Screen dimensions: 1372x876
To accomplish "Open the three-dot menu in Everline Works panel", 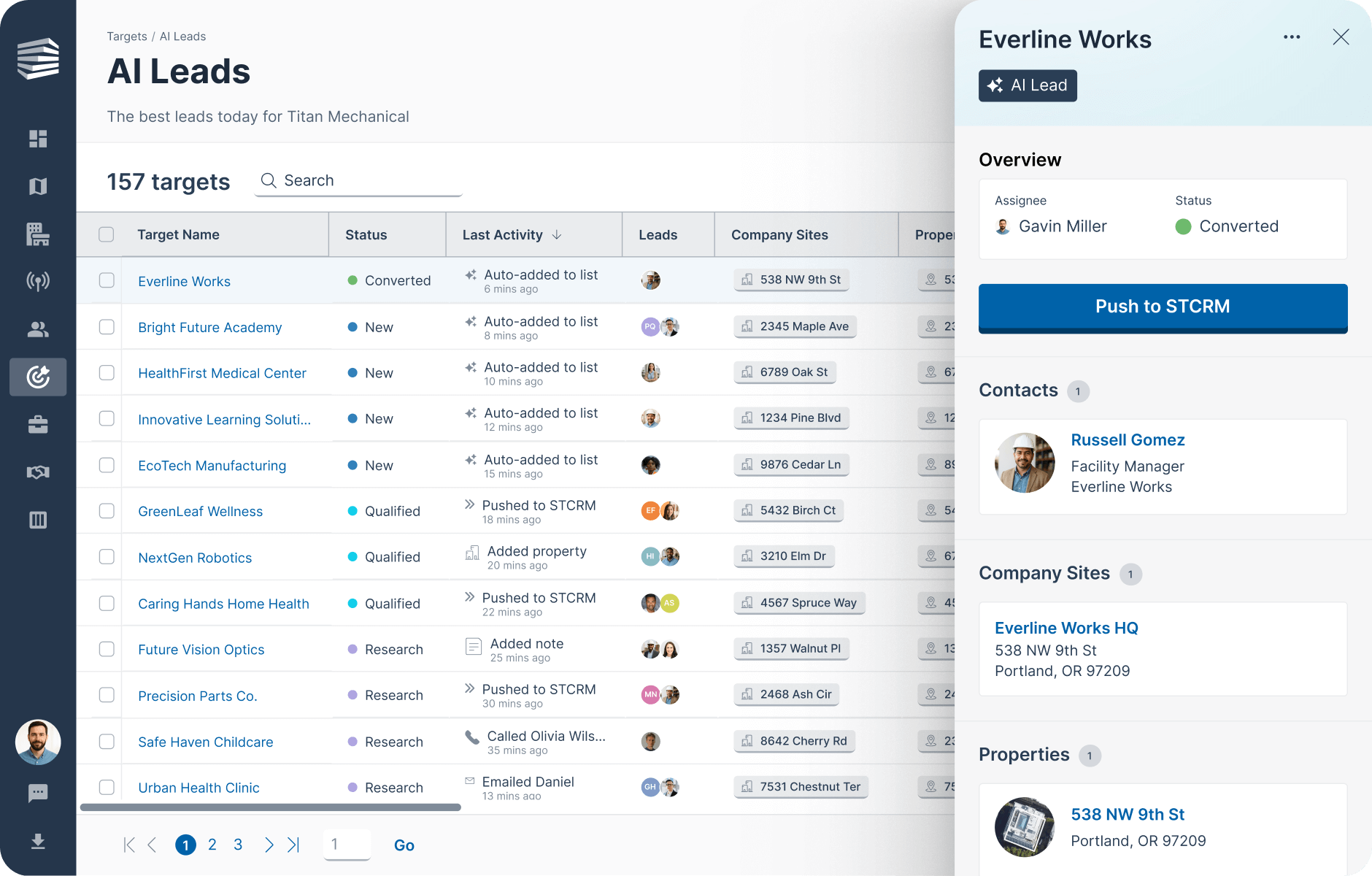I will 1292,36.
